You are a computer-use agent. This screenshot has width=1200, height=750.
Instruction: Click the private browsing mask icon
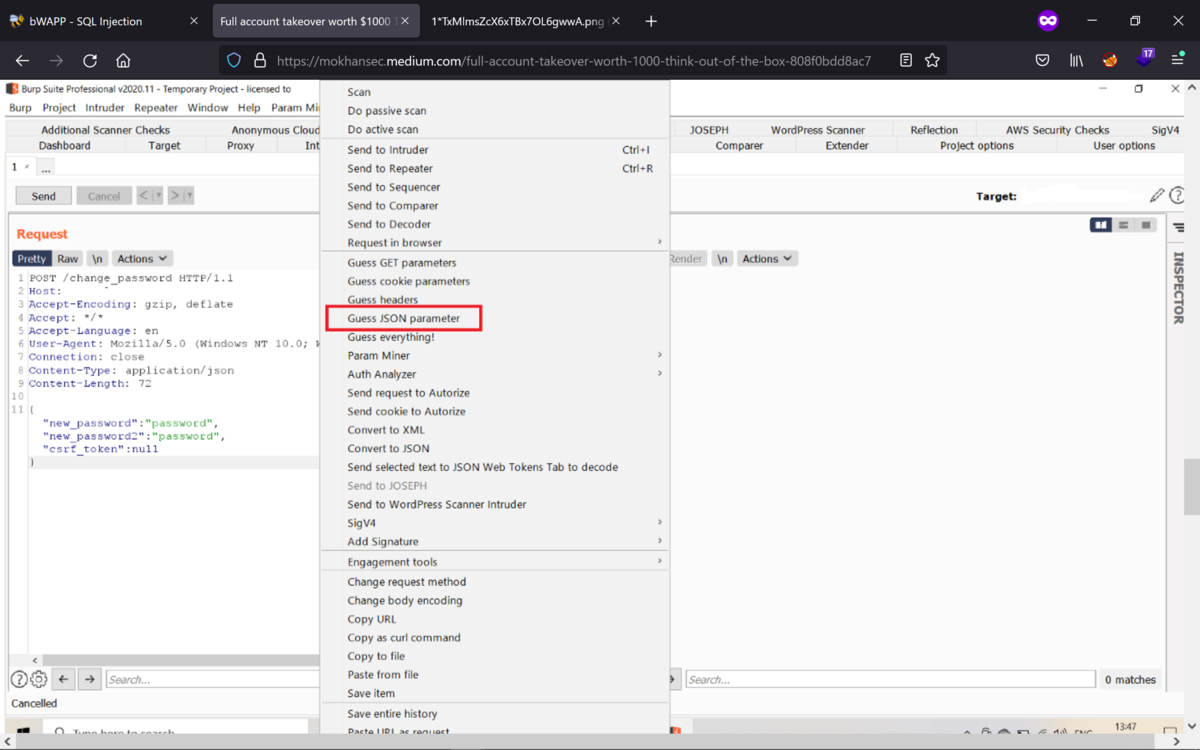pyautogui.click(x=1047, y=20)
